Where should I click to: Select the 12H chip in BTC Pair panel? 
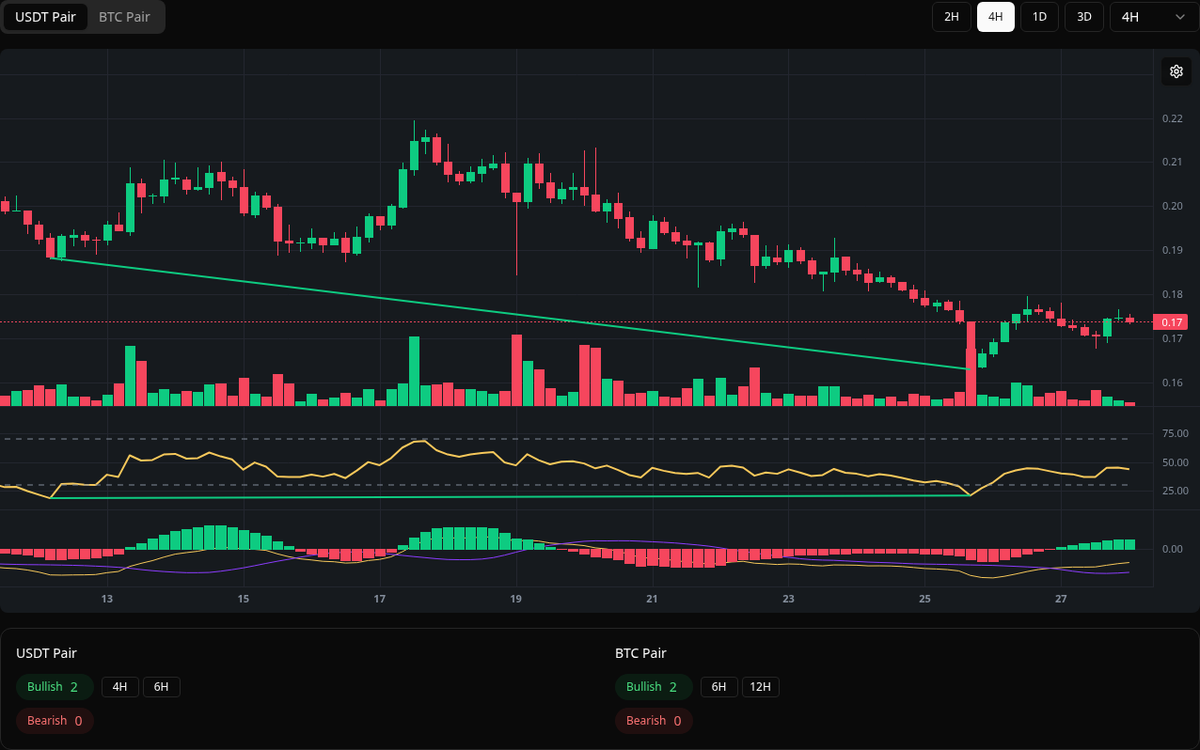pos(760,687)
